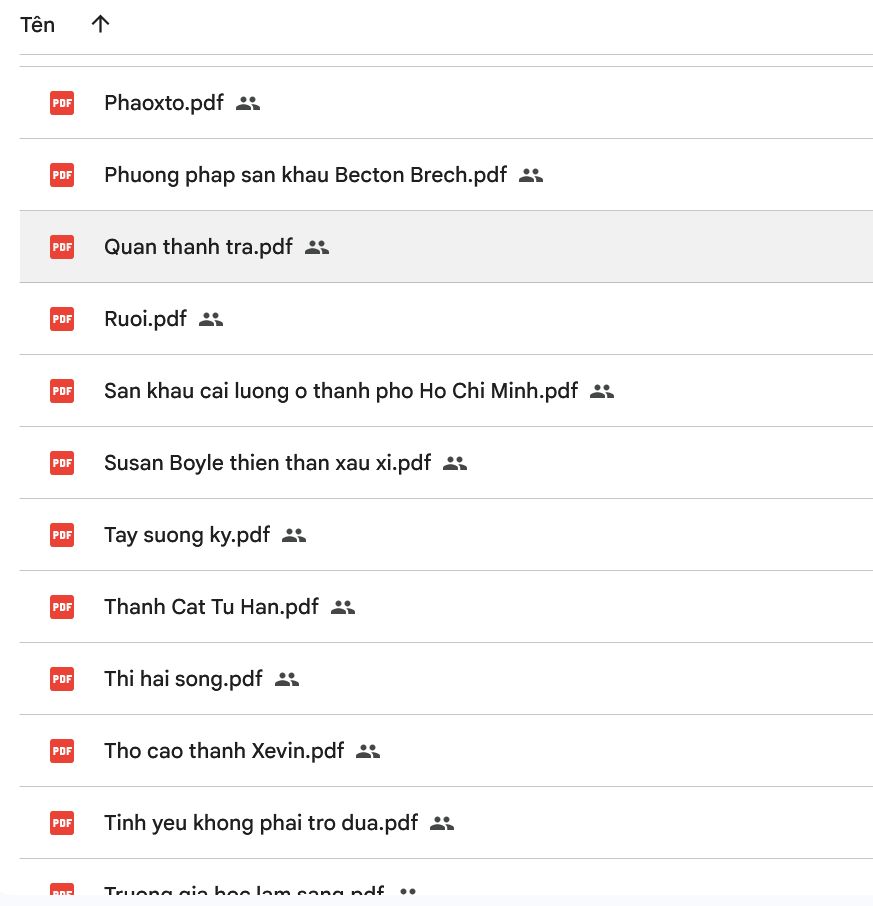The width and height of the screenshot is (873, 906).
Task: Click the shared people icon next to Quan thanh tra.pdf
Action: pyautogui.click(x=317, y=247)
